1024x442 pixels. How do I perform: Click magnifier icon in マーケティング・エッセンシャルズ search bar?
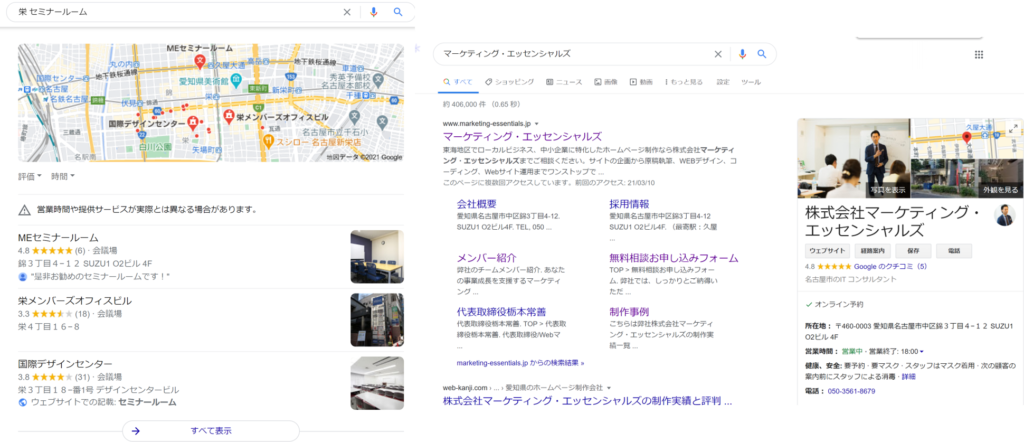click(x=761, y=54)
